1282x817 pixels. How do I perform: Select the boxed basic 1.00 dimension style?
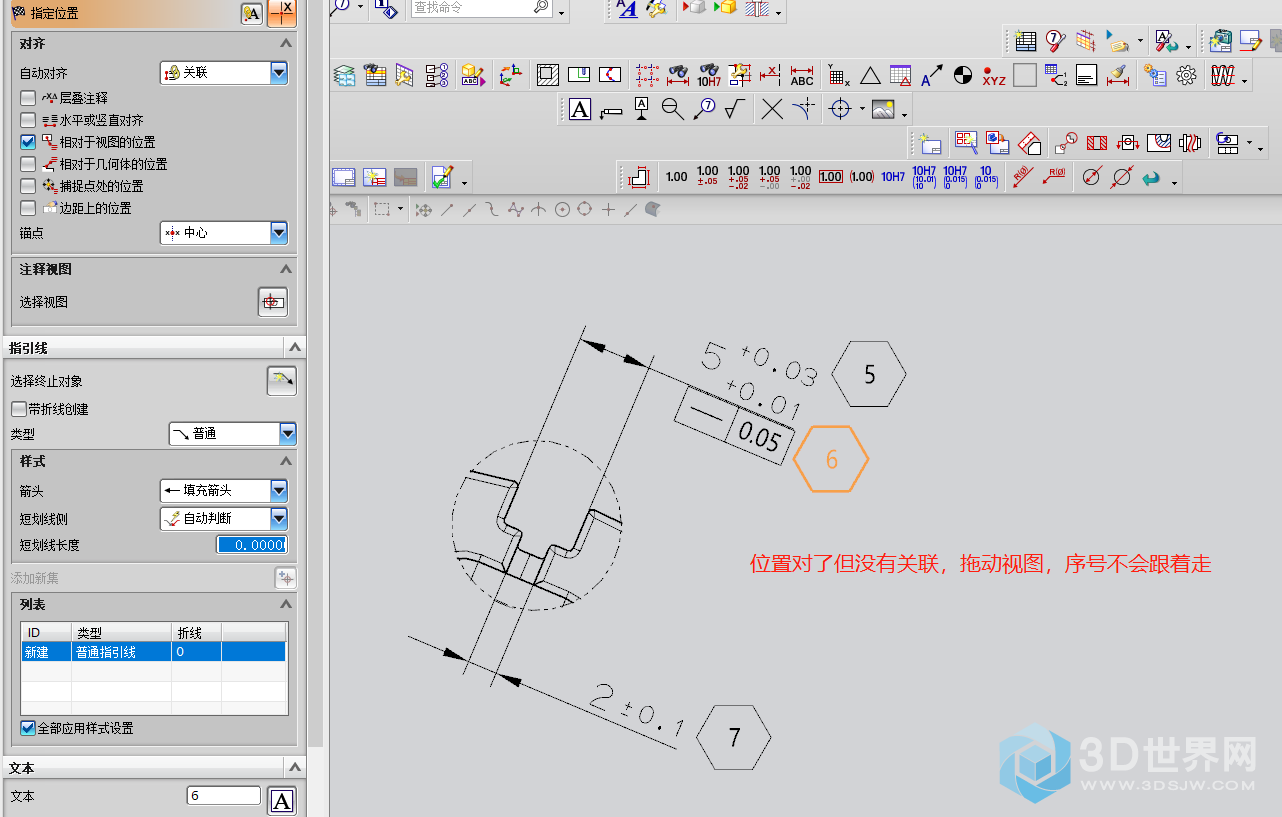click(831, 177)
